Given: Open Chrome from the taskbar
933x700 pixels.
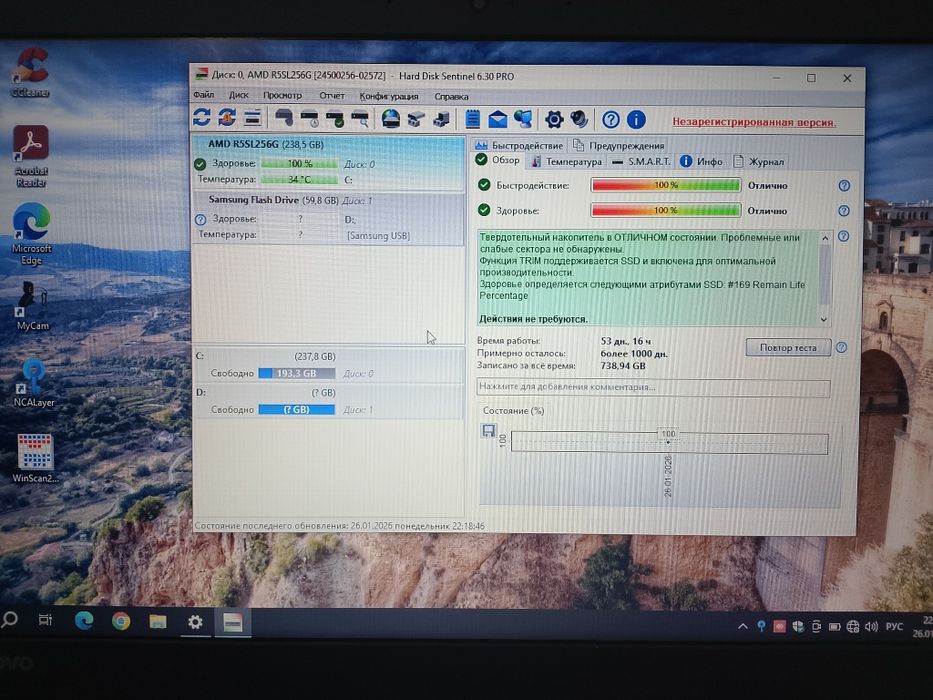Looking at the screenshot, I should click(121, 621).
